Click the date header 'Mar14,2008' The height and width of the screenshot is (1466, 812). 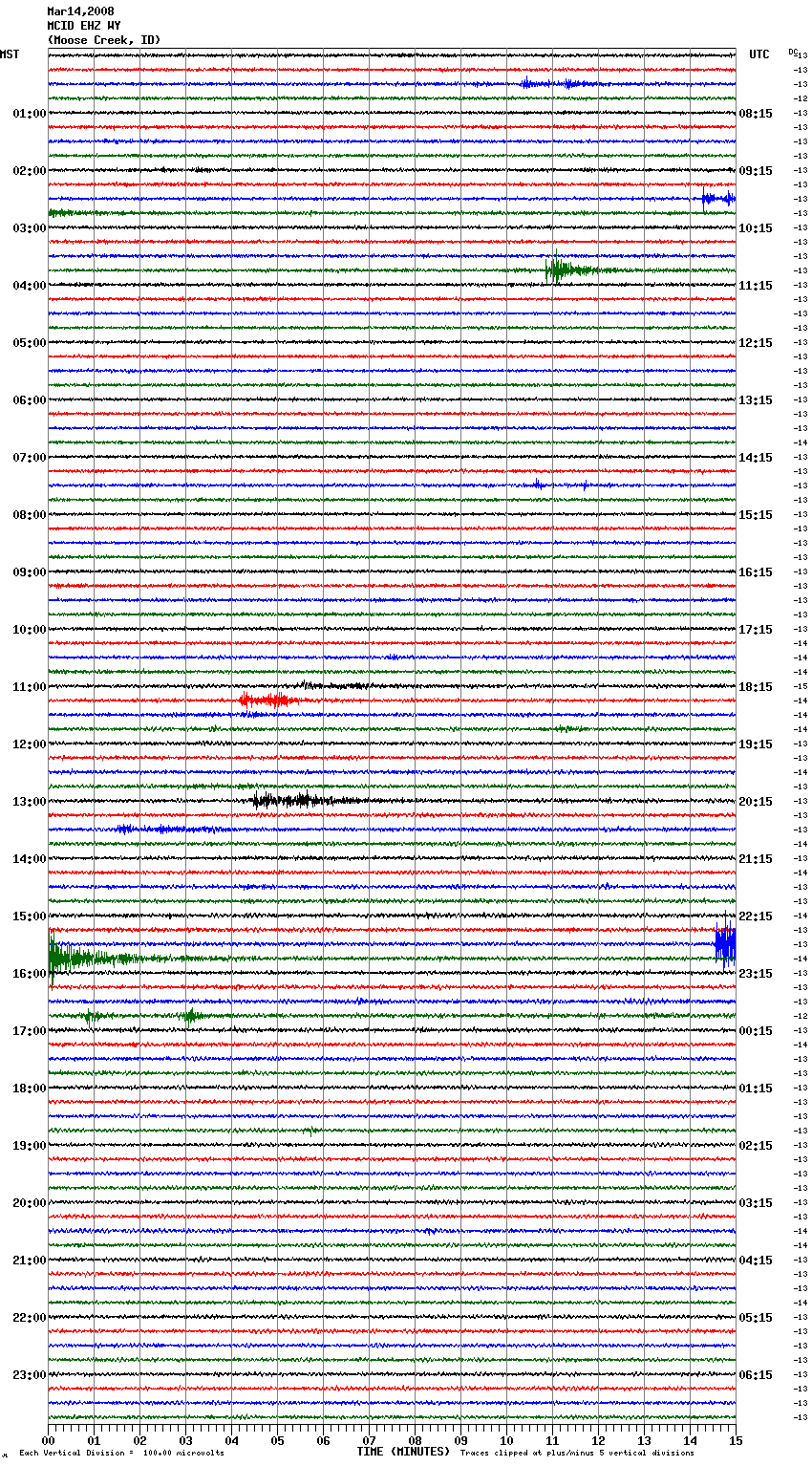tap(81, 11)
